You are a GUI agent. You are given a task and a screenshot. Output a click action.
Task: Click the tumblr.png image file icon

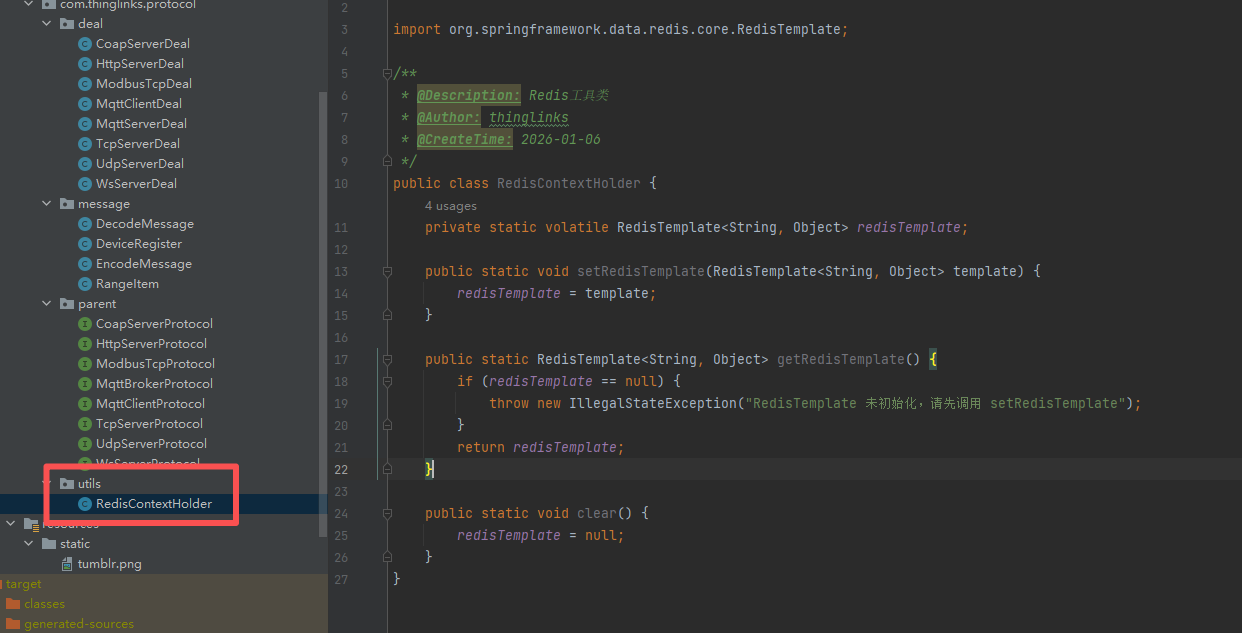67,564
